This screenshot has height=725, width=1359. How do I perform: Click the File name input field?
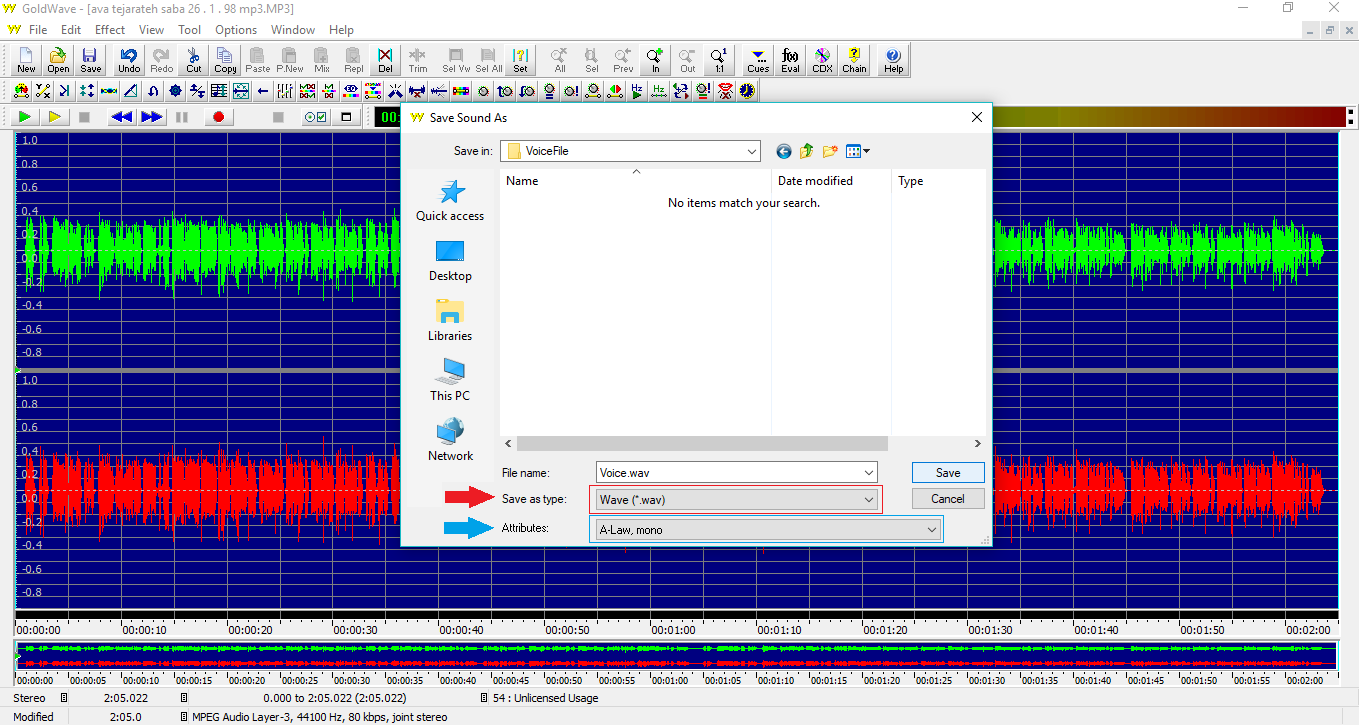pos(728,473)
